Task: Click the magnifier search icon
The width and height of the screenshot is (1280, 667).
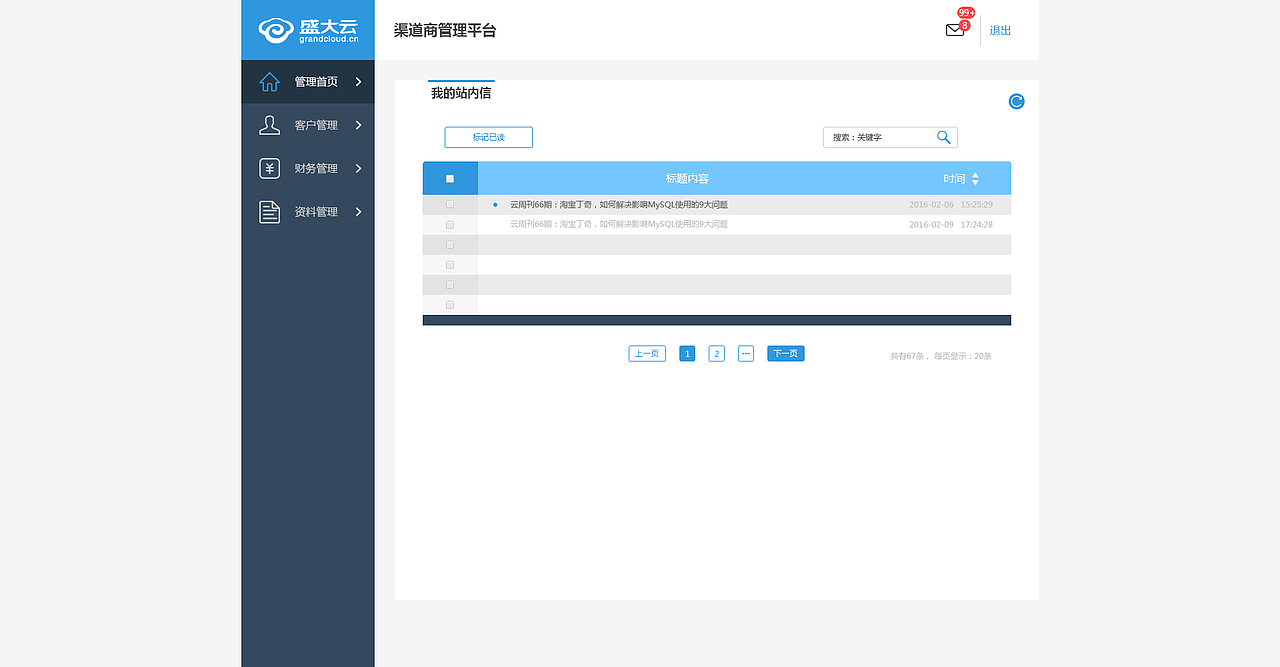Action: pos(943,137)
